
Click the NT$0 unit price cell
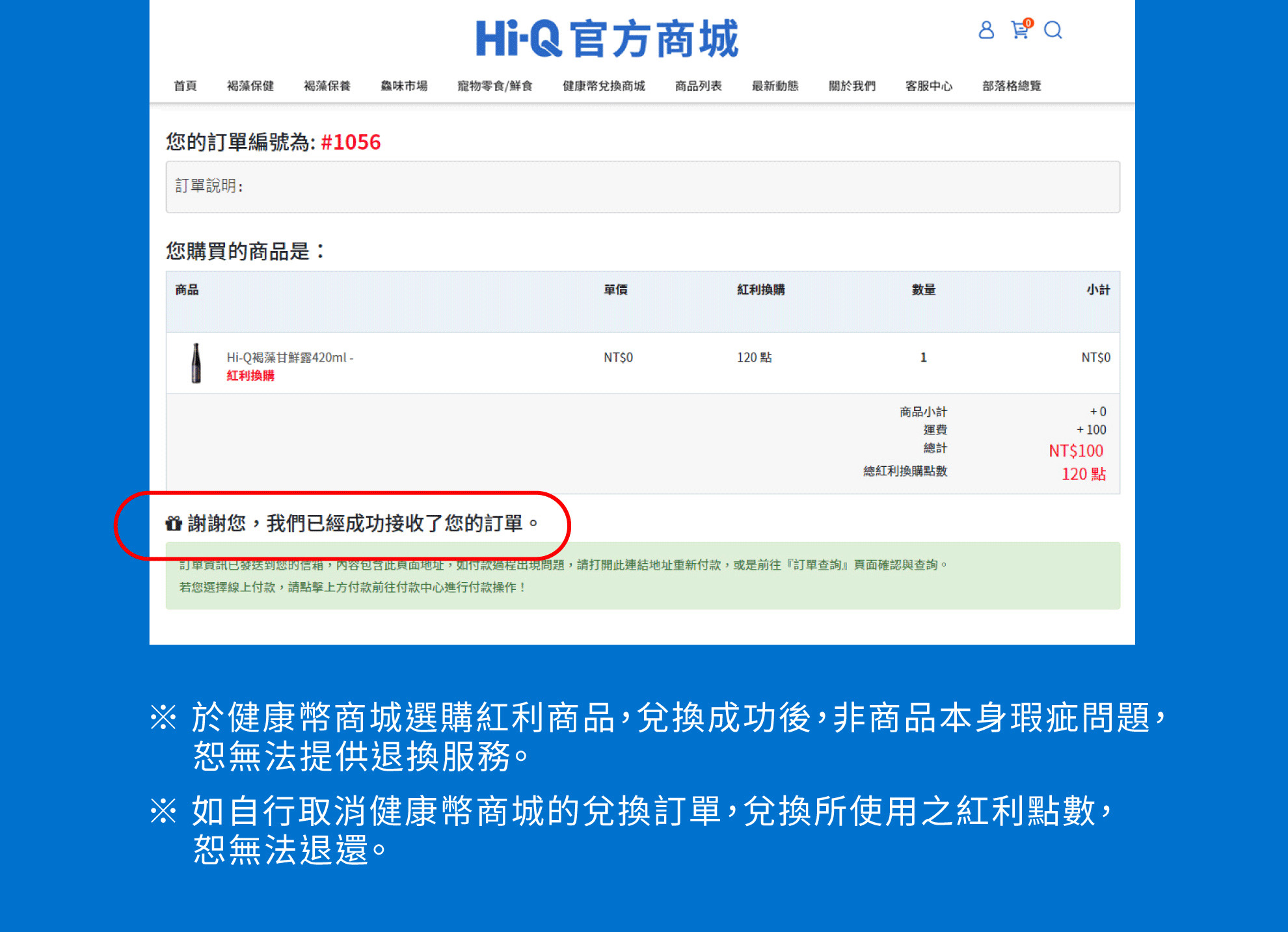(618, 357)
